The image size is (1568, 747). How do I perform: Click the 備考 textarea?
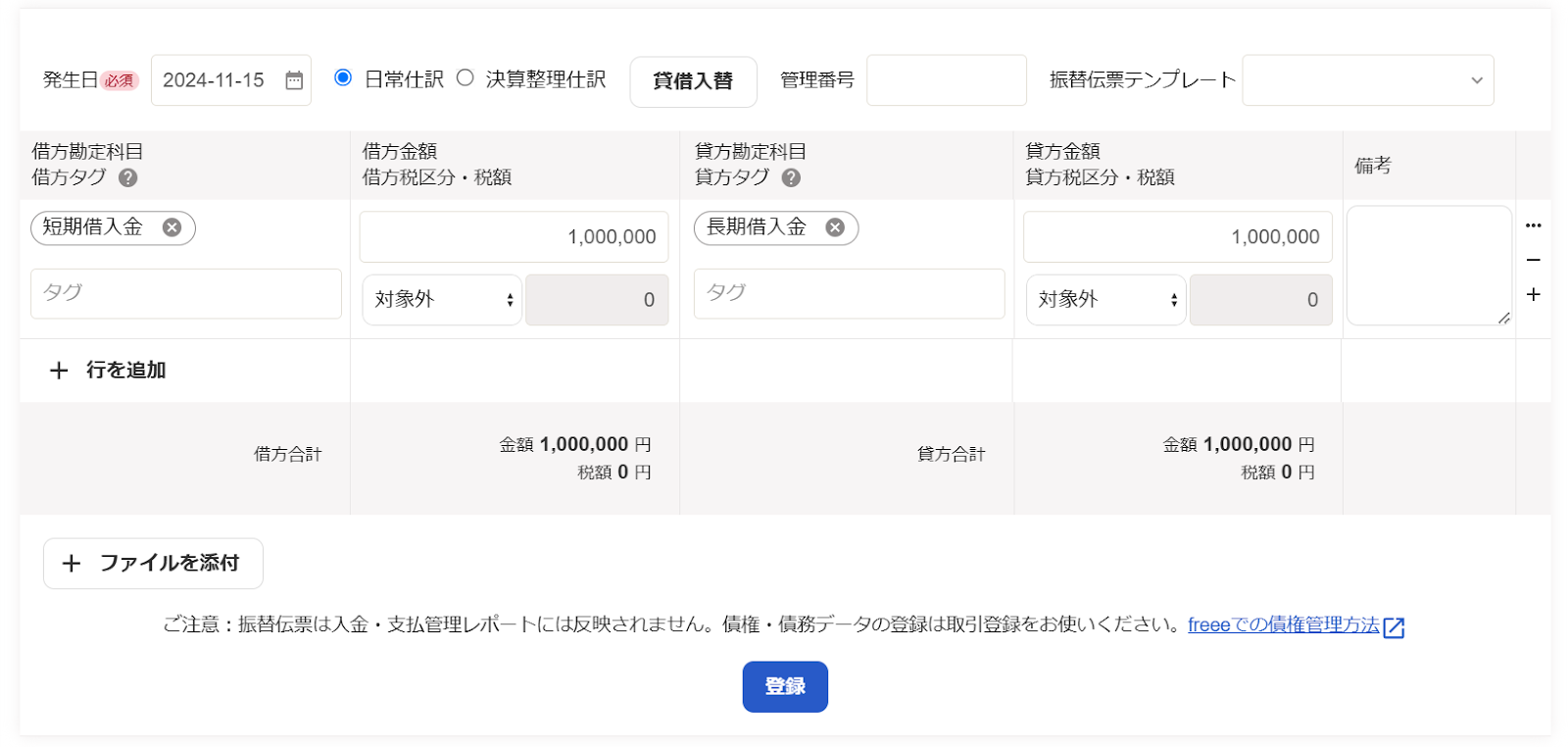tap(1430, 266)
